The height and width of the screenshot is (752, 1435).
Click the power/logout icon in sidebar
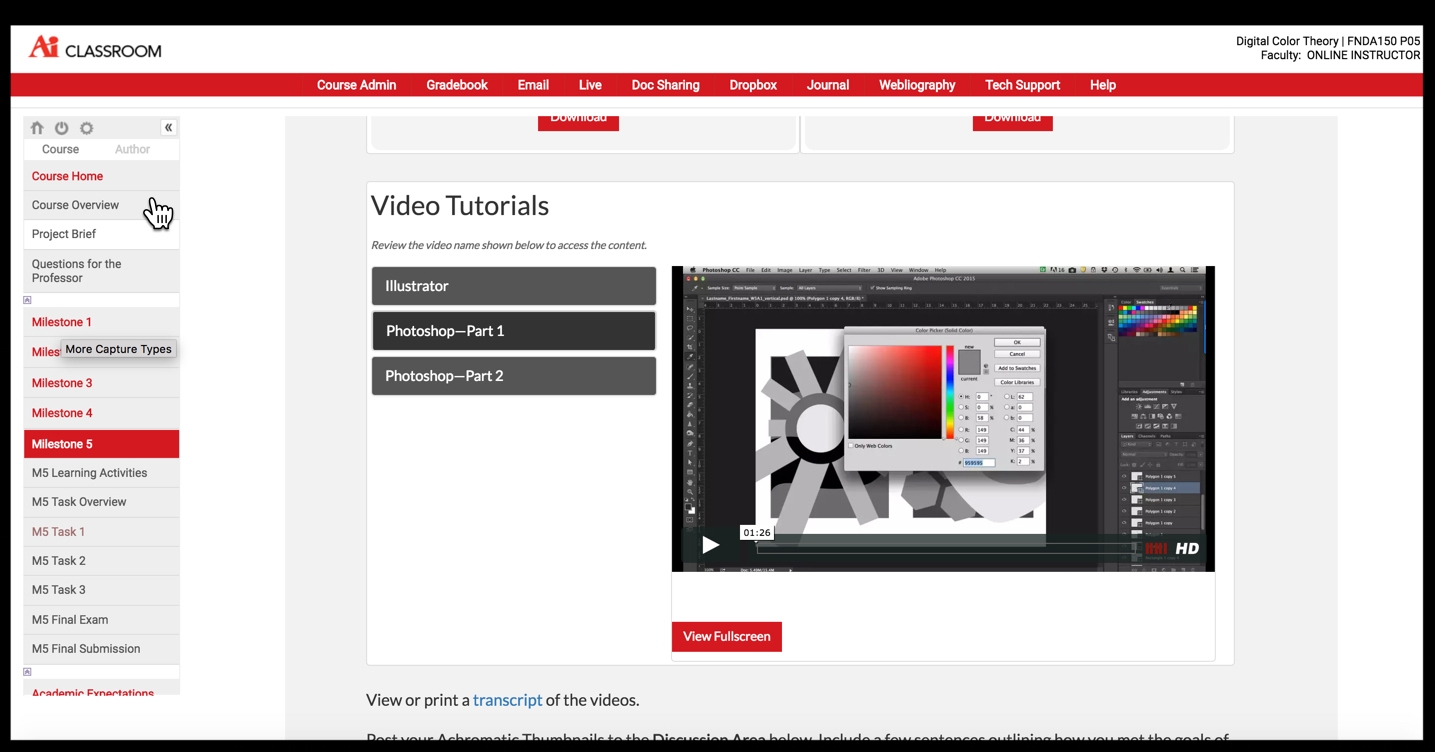coord(62,128)
